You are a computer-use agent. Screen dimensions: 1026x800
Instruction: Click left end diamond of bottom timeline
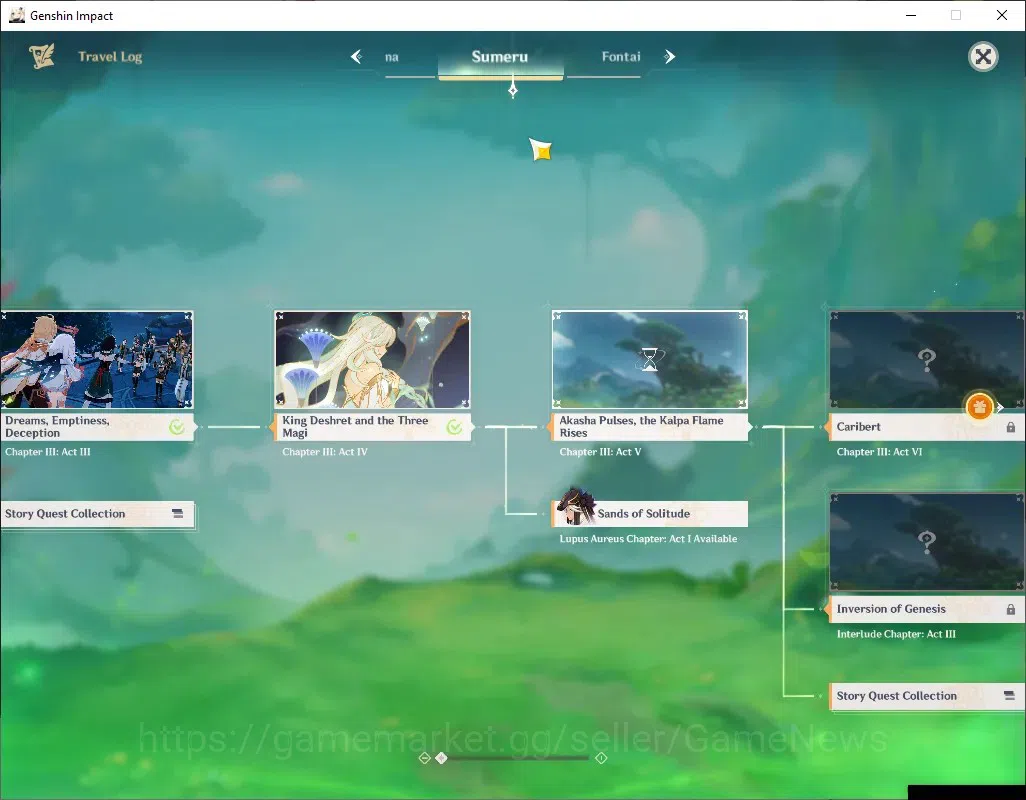click(x=424, y=757)
